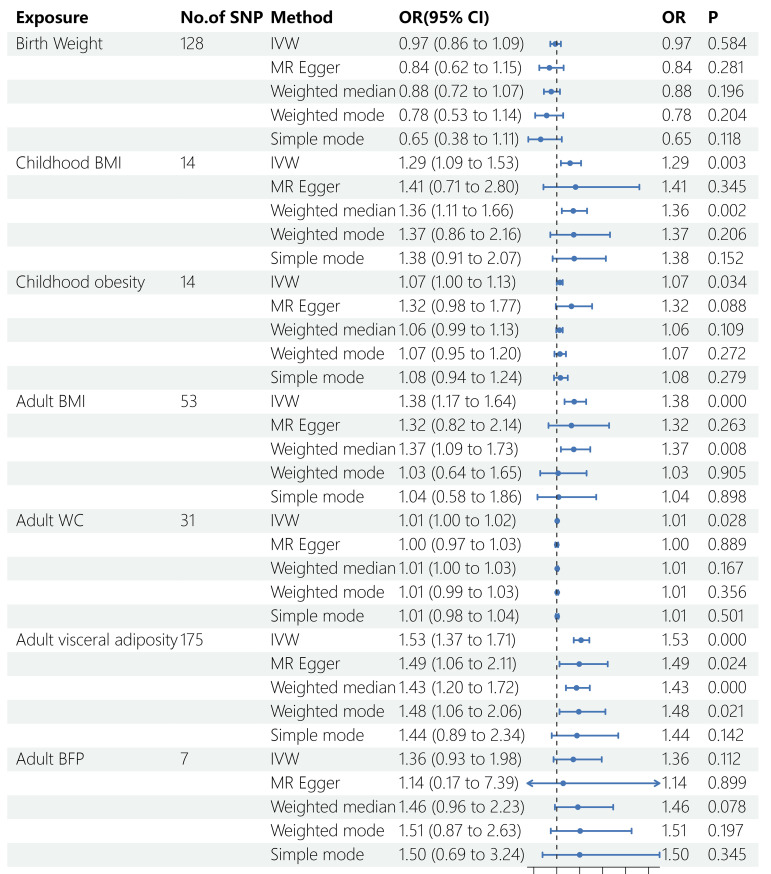Viewport: 771px width, 874px height.
Task: Click the Adult visceral adiposity IVW estimate dot
Action: (x=581, y=640)
